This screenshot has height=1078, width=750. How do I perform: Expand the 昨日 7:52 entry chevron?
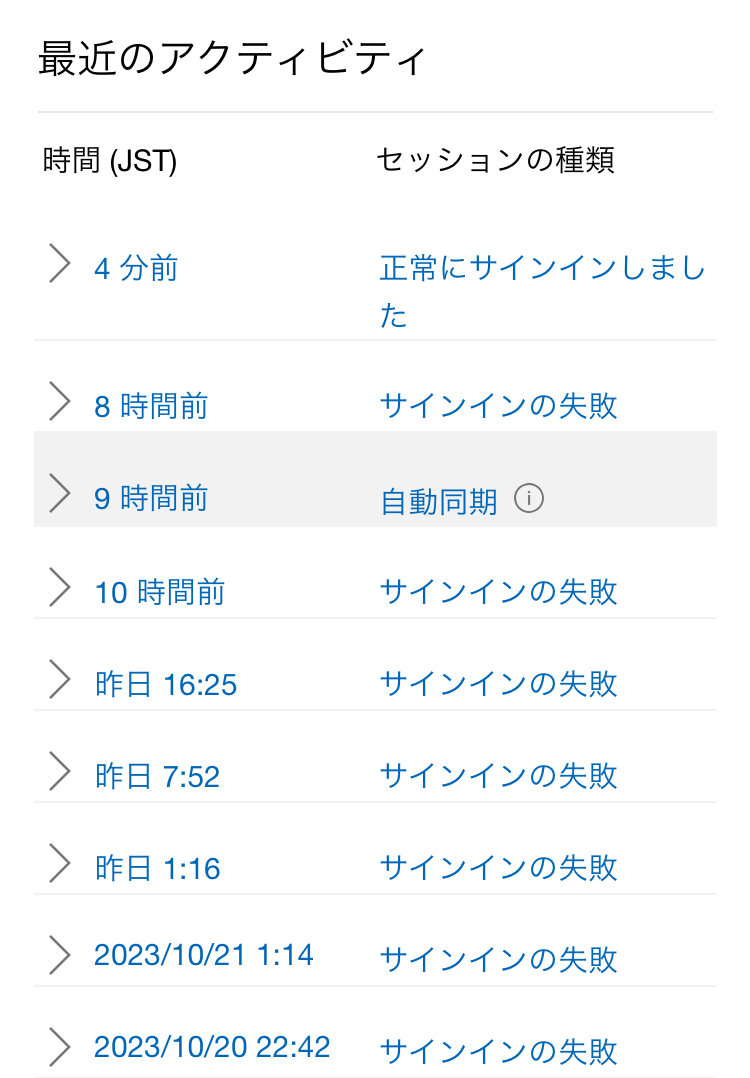60,772
